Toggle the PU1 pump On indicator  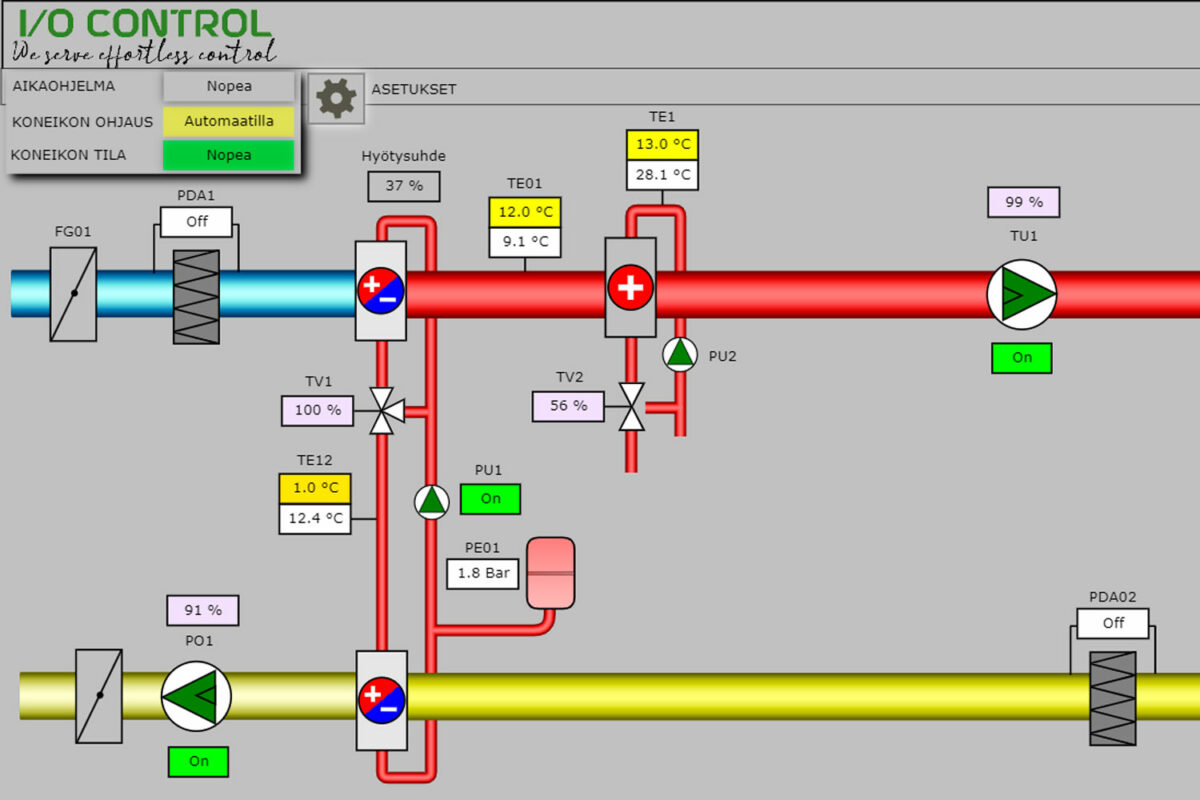point(490,499)
